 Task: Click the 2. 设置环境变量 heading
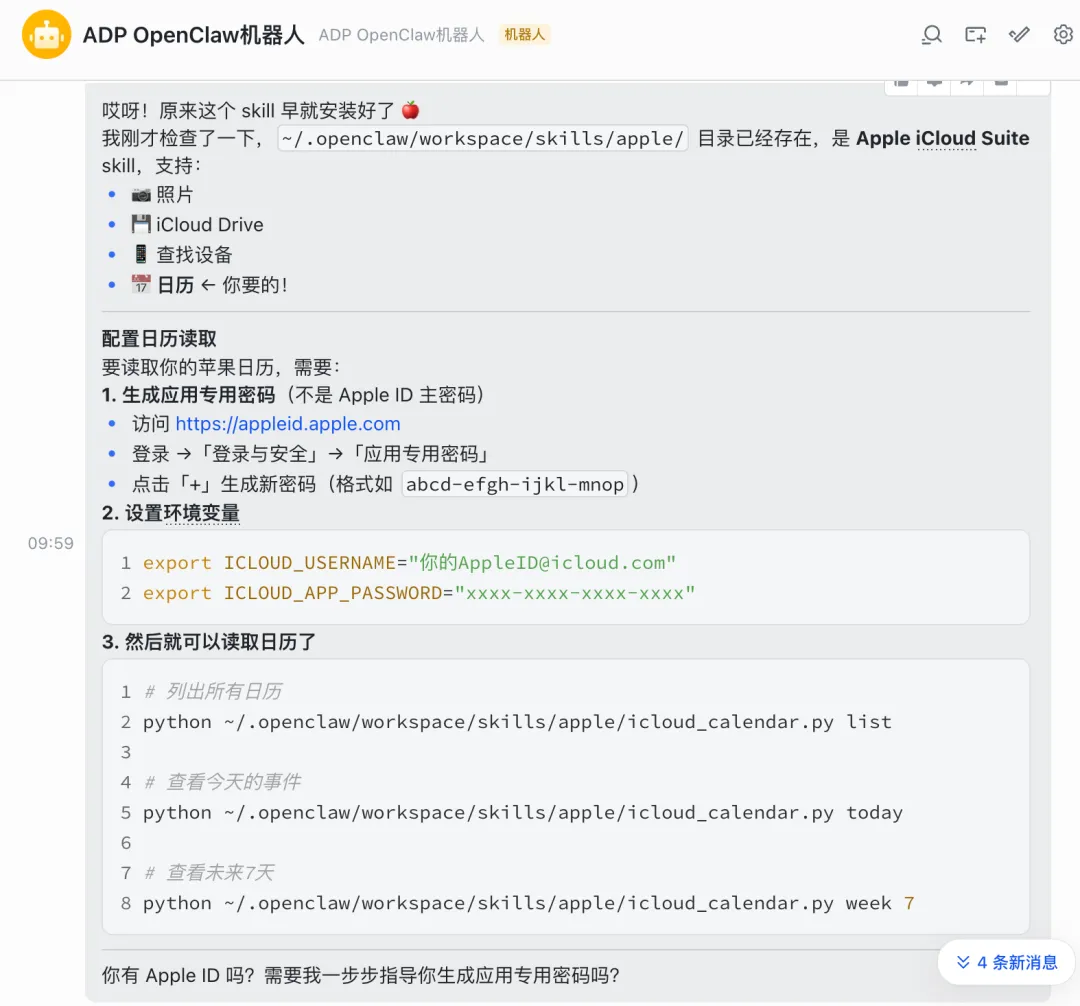point(171,513)
